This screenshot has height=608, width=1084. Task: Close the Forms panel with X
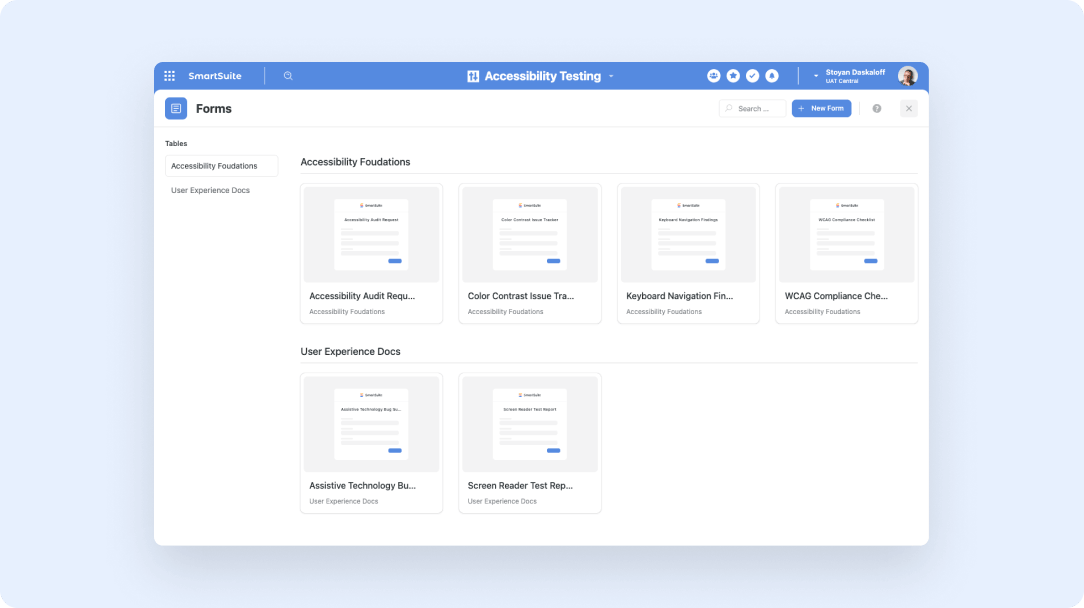[909, 109]
